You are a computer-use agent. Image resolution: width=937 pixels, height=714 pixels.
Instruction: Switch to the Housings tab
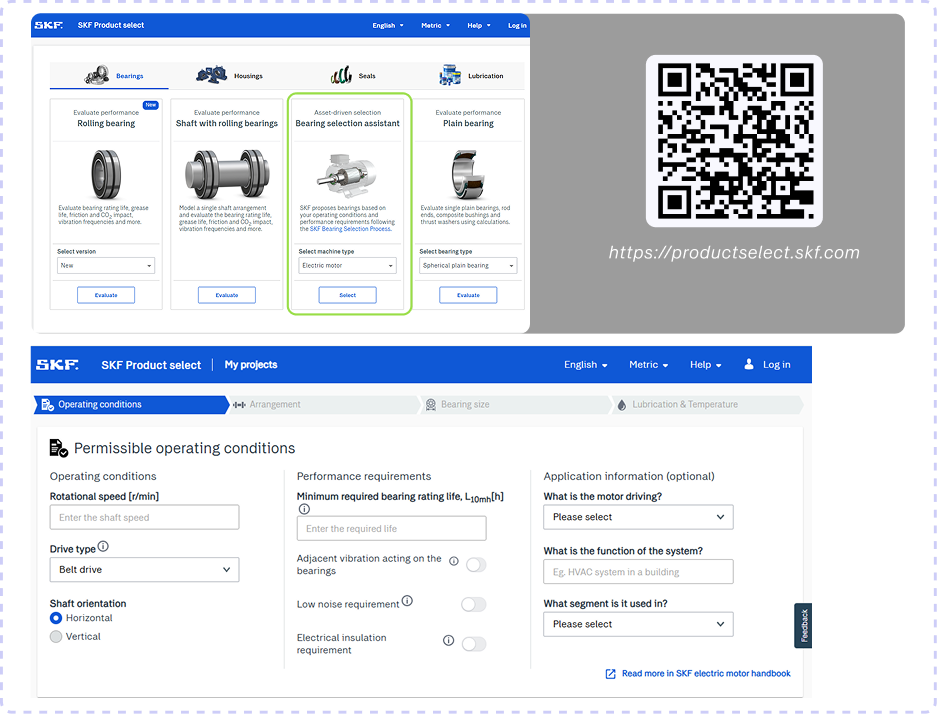[229, 75]
